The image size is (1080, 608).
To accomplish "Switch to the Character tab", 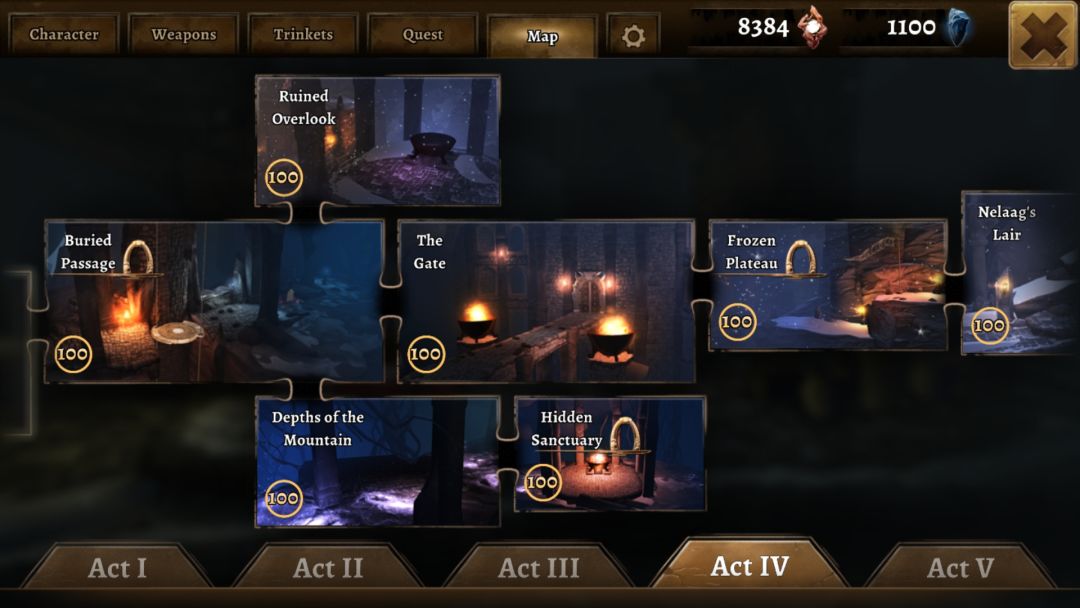I will click(x=64, y=34).
